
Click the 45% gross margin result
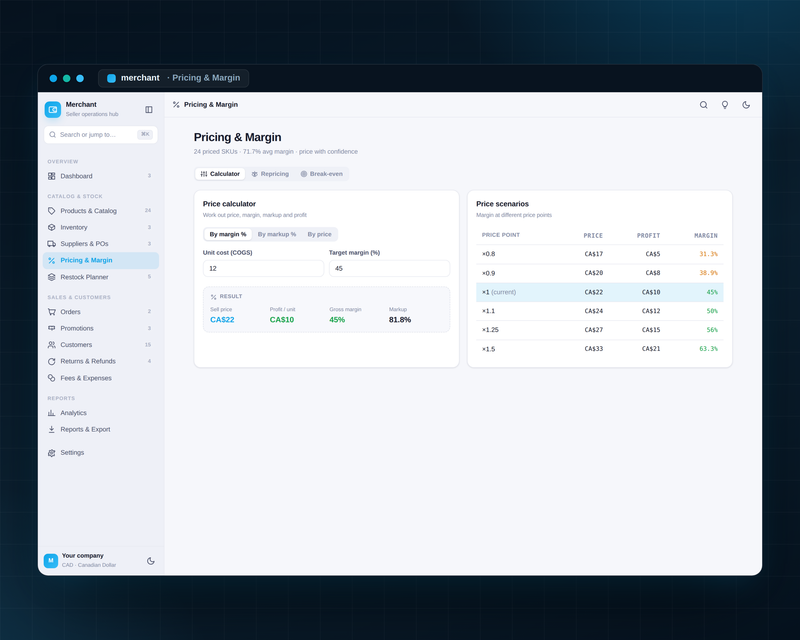tap(337, 320)
